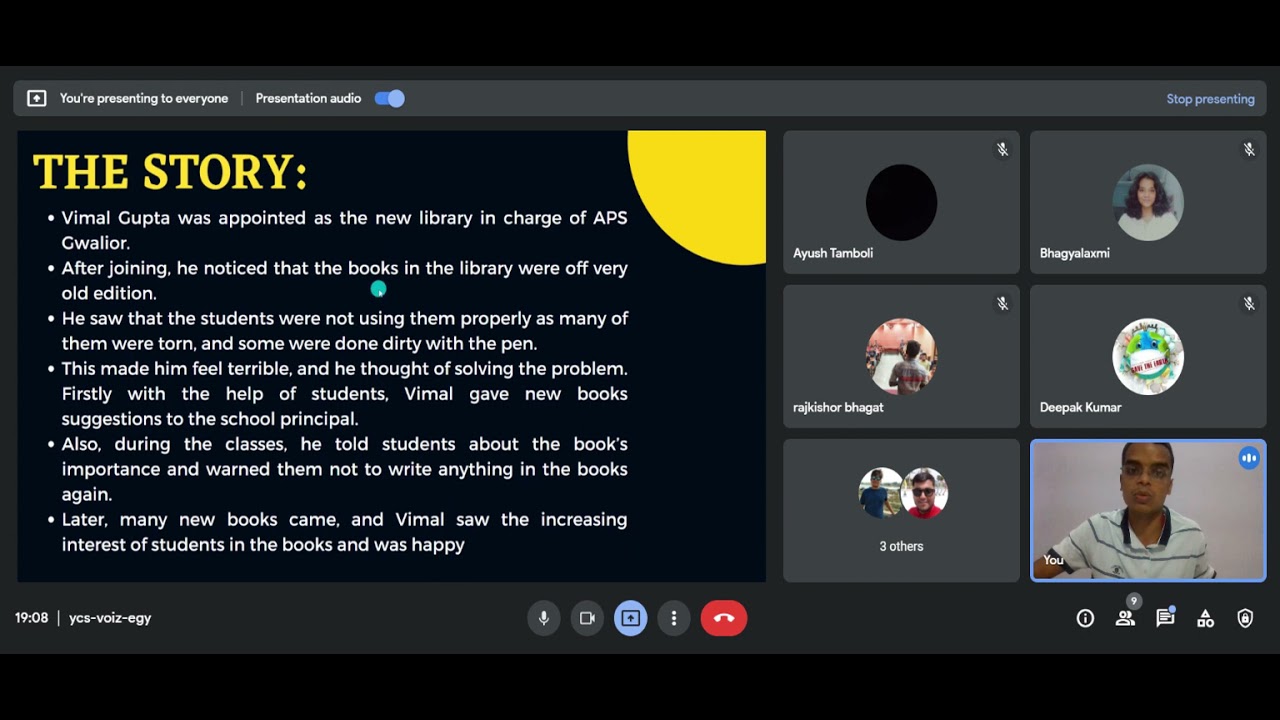Select your own video tile labeled You

[x=1148, y=511]
